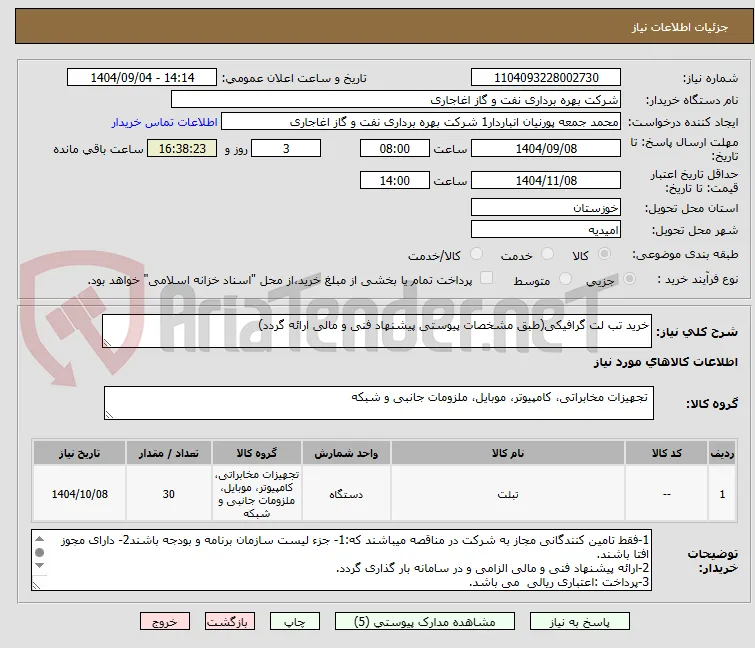Screen dimensions: 755x648
Task: Click the 'چاپ' print button
Action: click(x=294, y=622)
